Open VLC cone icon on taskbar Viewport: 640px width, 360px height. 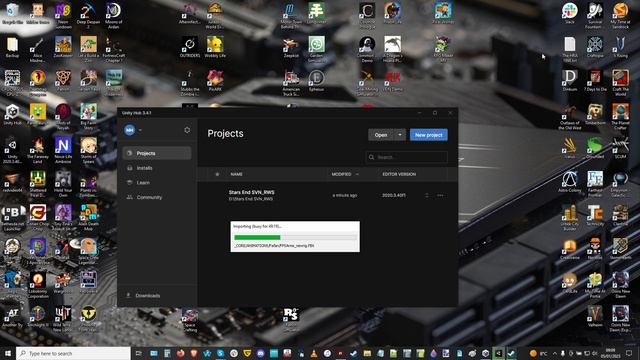[313, 353]
